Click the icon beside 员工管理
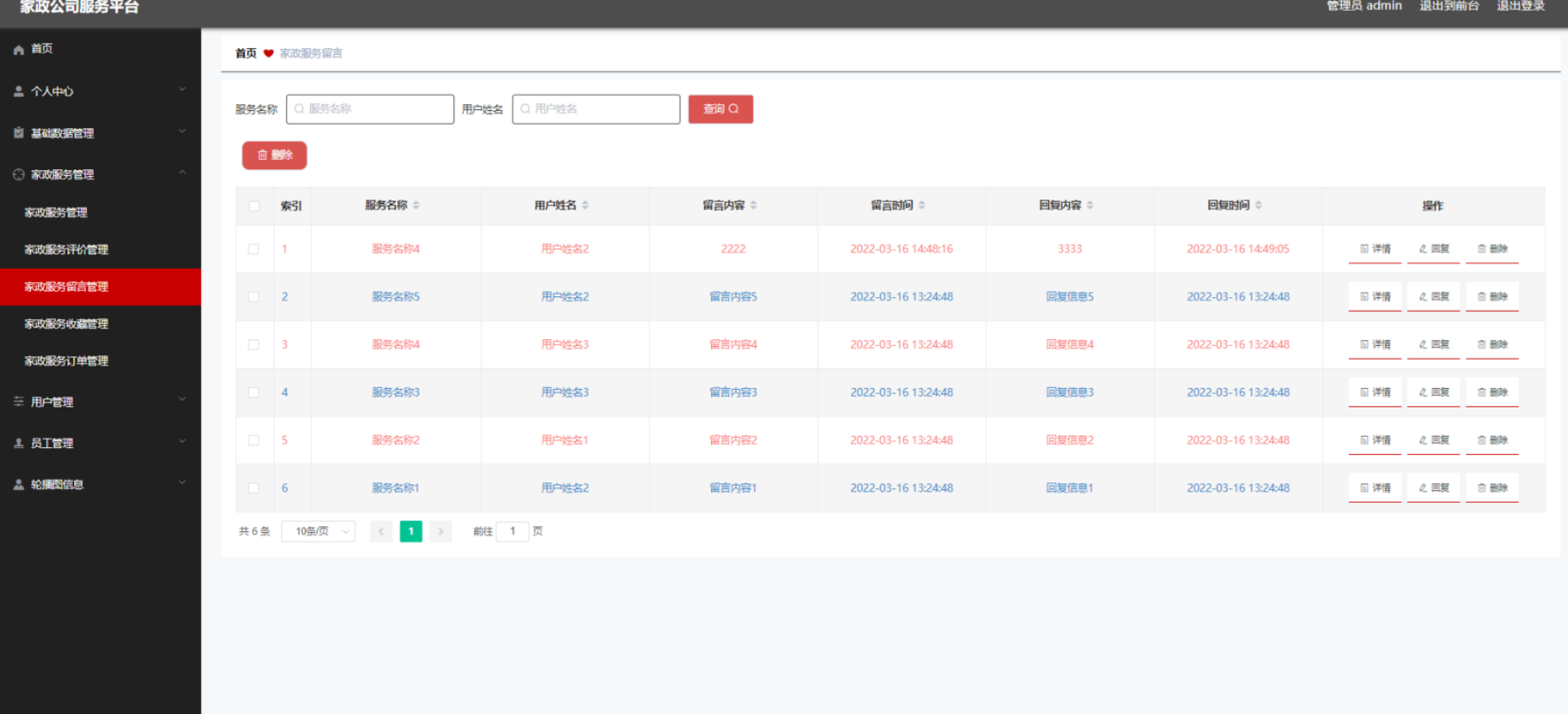The height and width of the screenshot is (714, 1568). (x=19, y=443)
